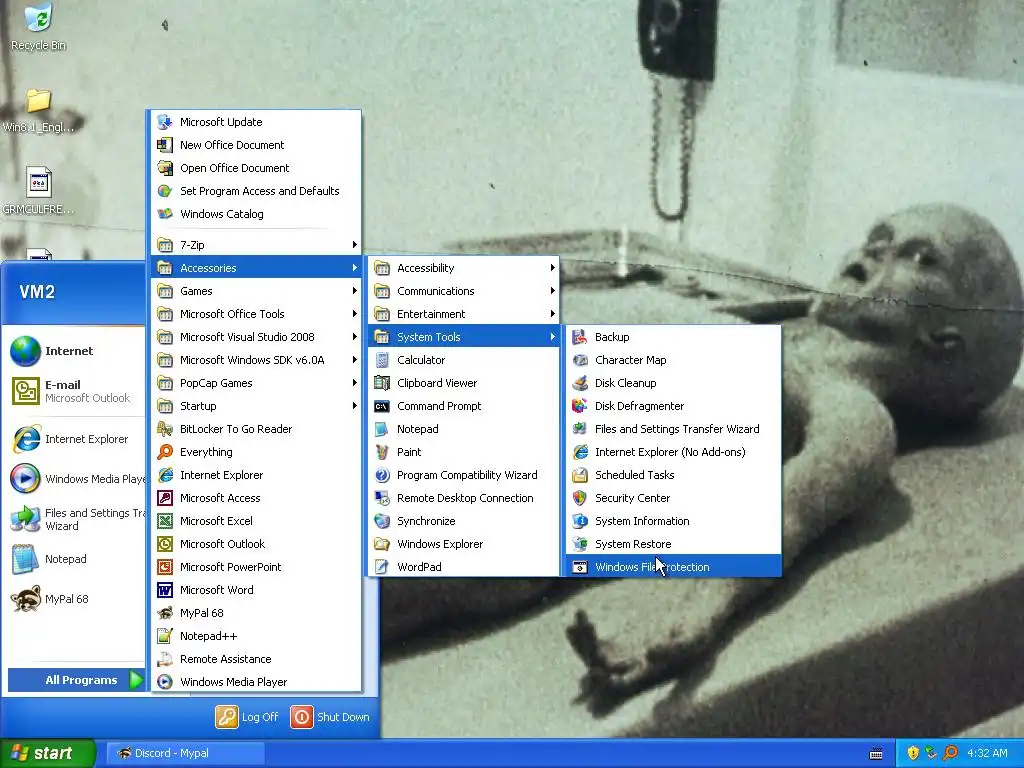Open Microsoft PowerPoint icon
This screenshot has width=1024, height=768.
pos(165,566)
